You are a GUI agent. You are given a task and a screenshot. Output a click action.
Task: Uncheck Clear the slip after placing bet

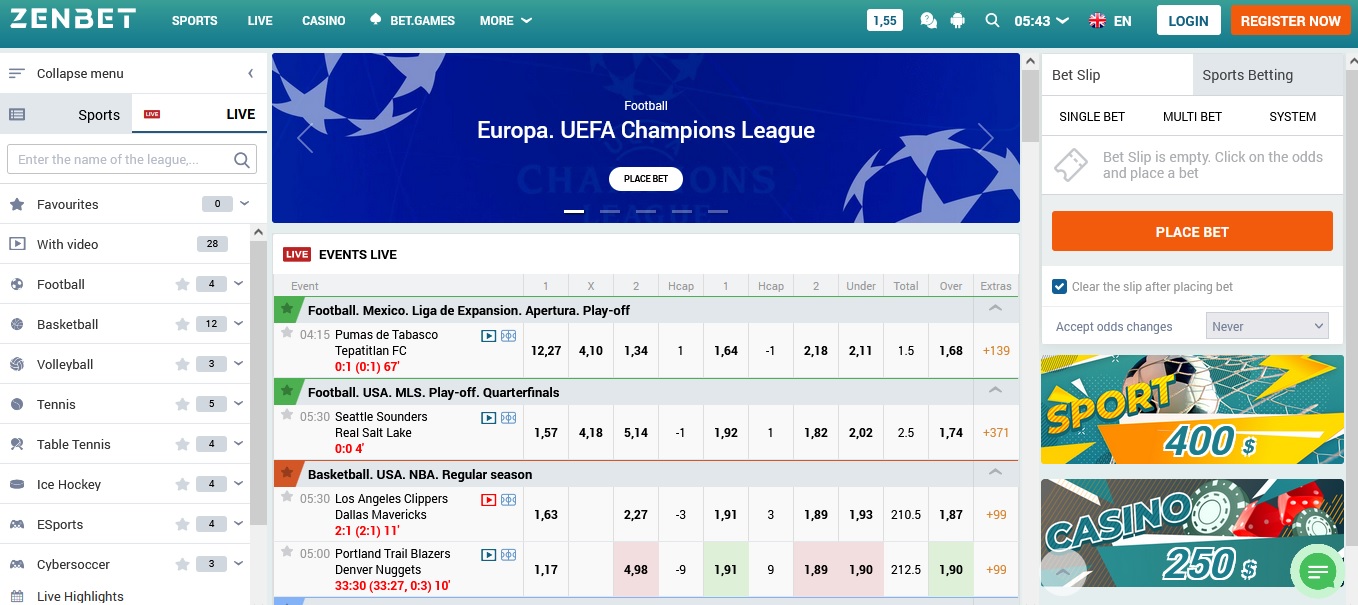point(1059,287)
